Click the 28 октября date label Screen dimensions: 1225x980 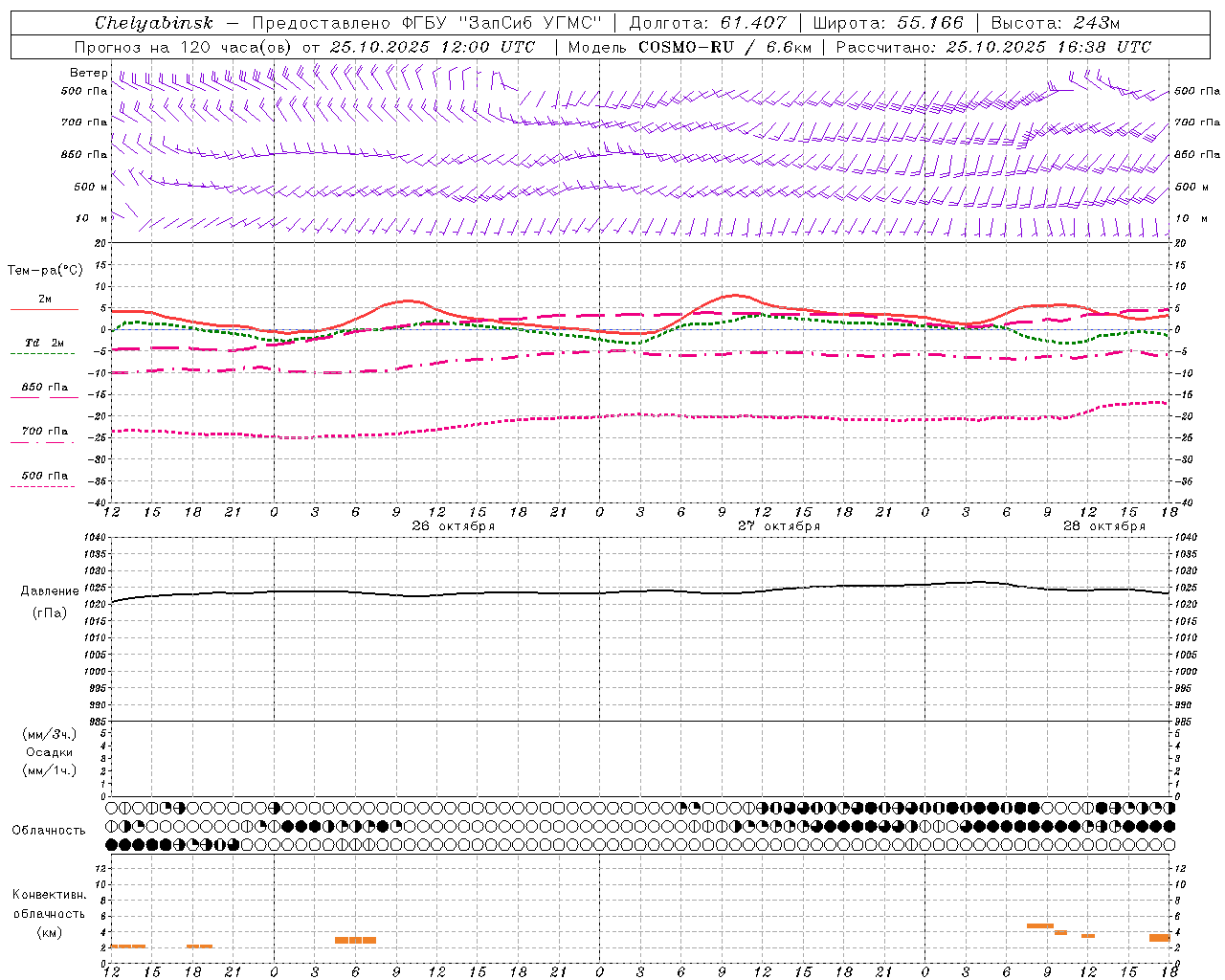coord(1104,526)
